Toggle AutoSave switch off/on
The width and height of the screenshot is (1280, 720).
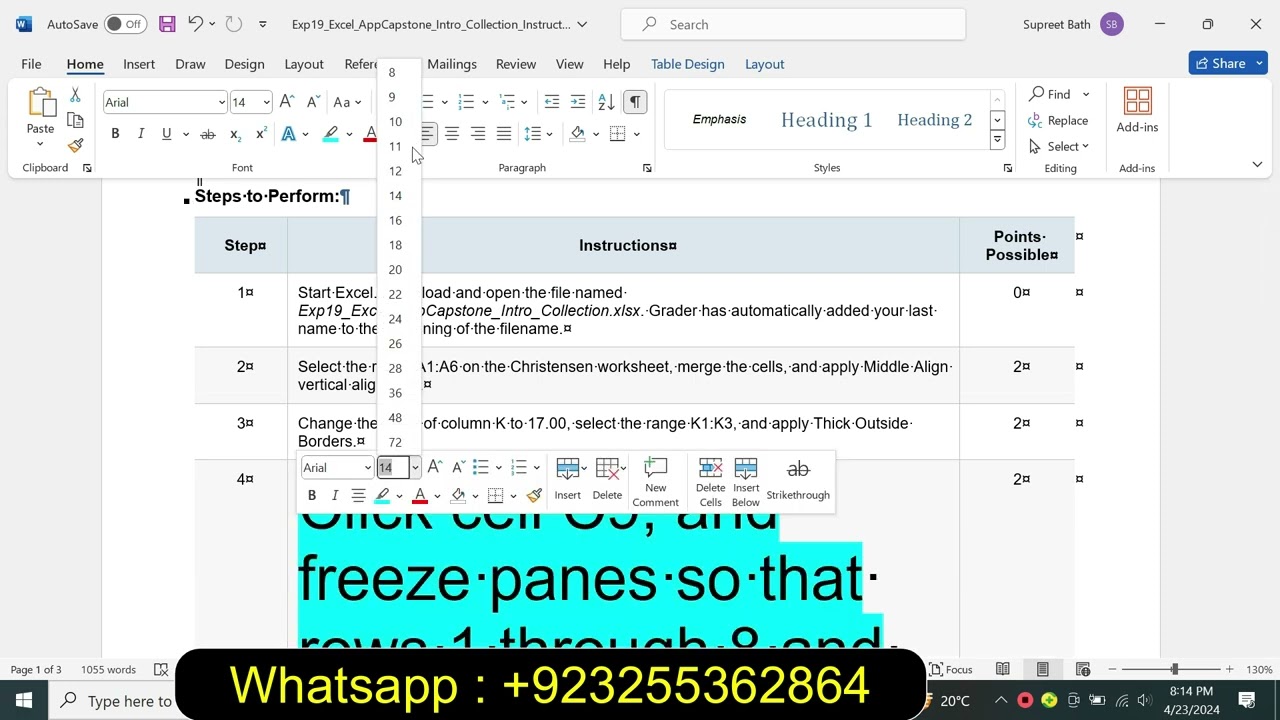pyautogui.click(x=125, y=24)
